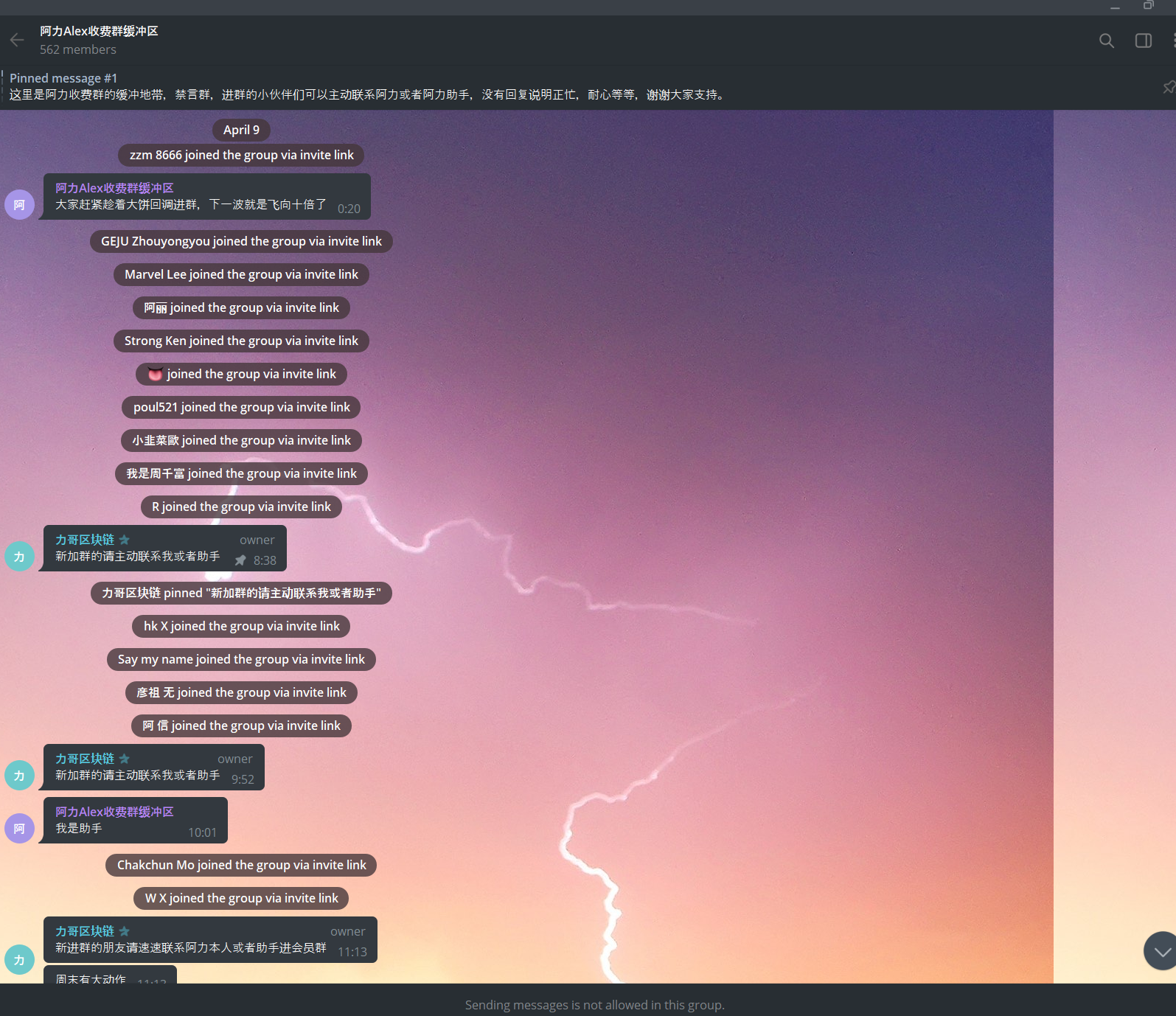Click 'Marvel Lee joined the group' notice
The image size is (1176, 1016).
241,274
